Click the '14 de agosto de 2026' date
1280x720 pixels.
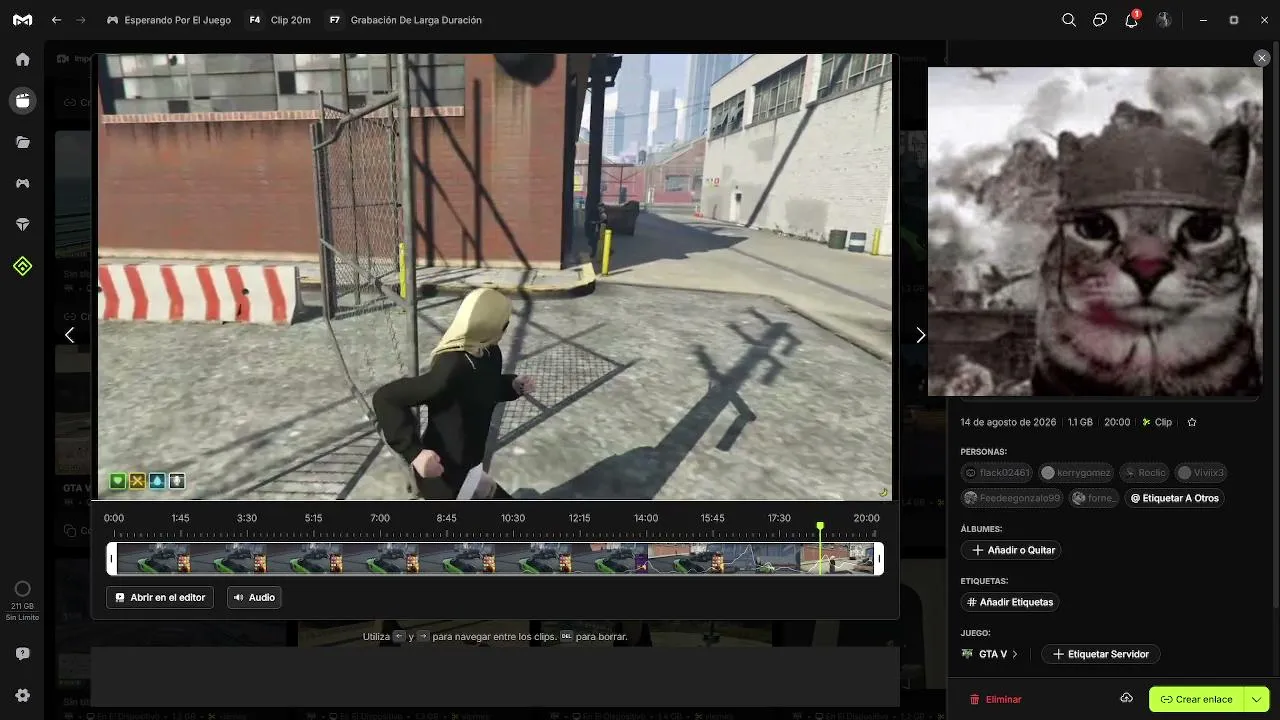(1008, 422)
